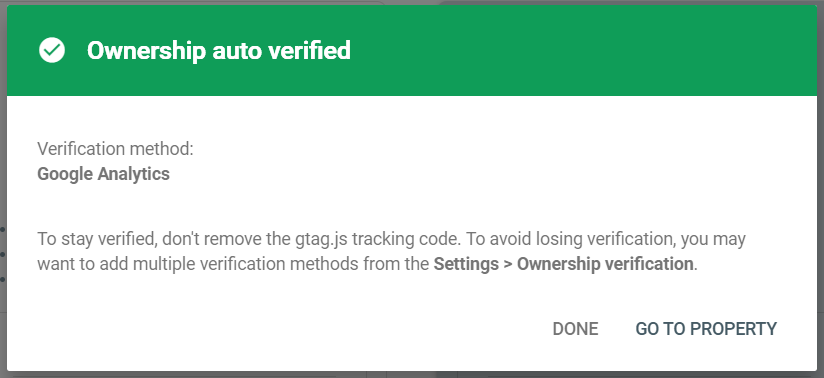Image resolution: width=824 pixels, height=378 pixels.
Task: Click the "Verification method:" label
Action: pos(116,149)
